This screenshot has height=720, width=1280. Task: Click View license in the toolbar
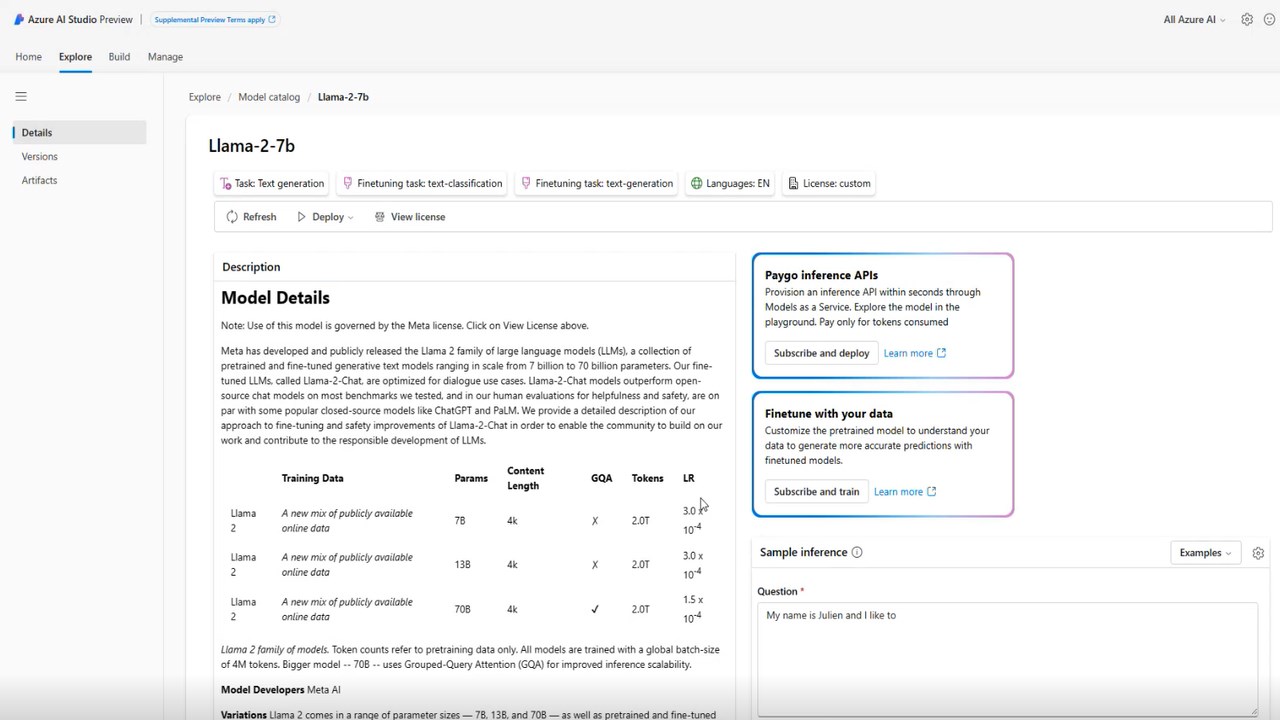click(x=409, y=217)
